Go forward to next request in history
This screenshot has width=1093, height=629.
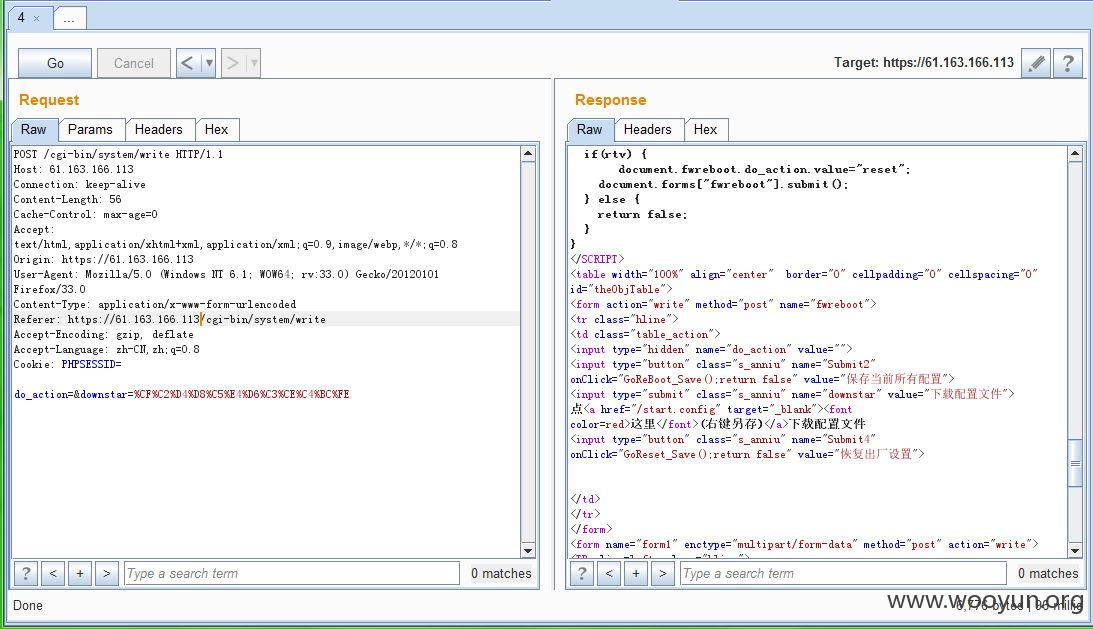coord(233,63)
